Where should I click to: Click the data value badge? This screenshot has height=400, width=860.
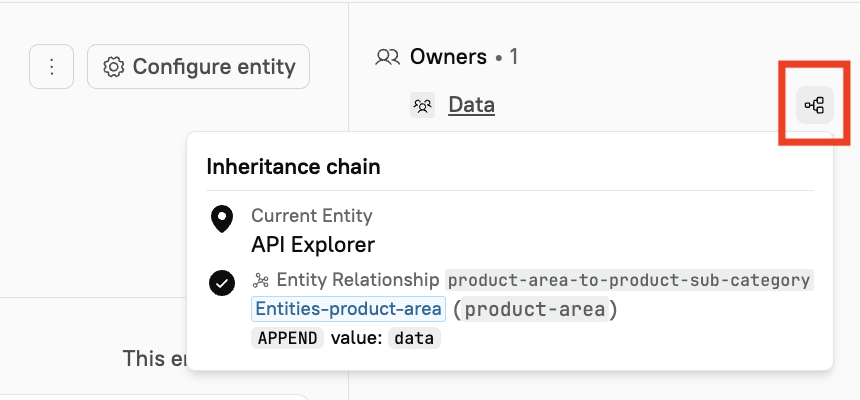pos(414,338)
